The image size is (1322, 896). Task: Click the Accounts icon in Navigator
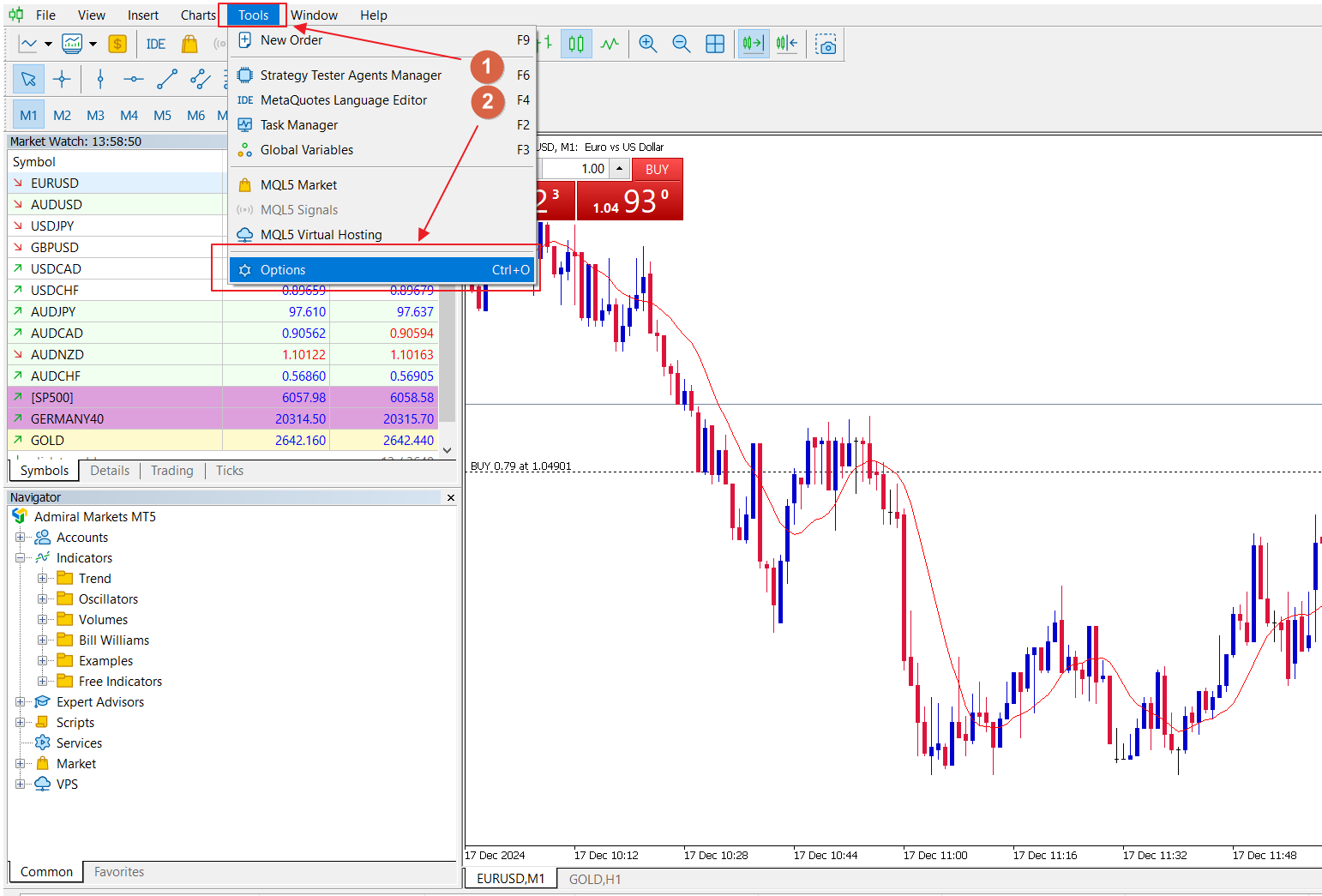[42, 538]
